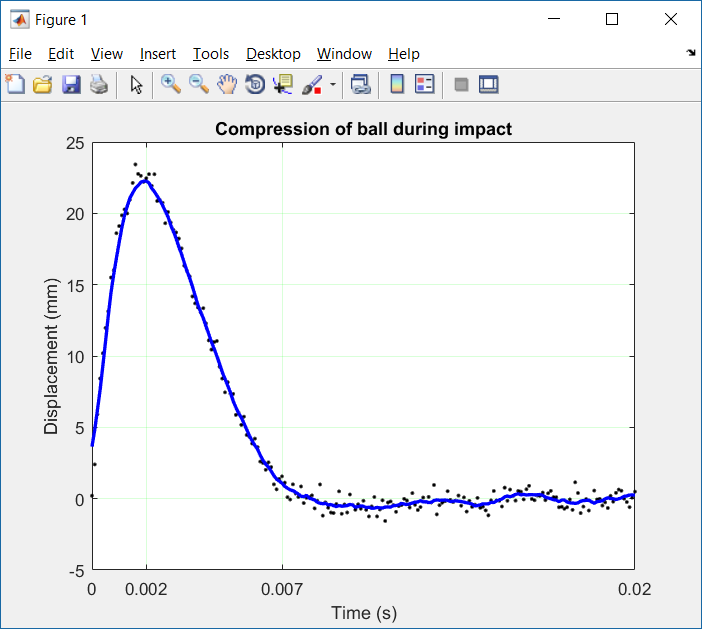Select the Rotate 3D tool
Screen dimensions: 702x629
point(255,85)
